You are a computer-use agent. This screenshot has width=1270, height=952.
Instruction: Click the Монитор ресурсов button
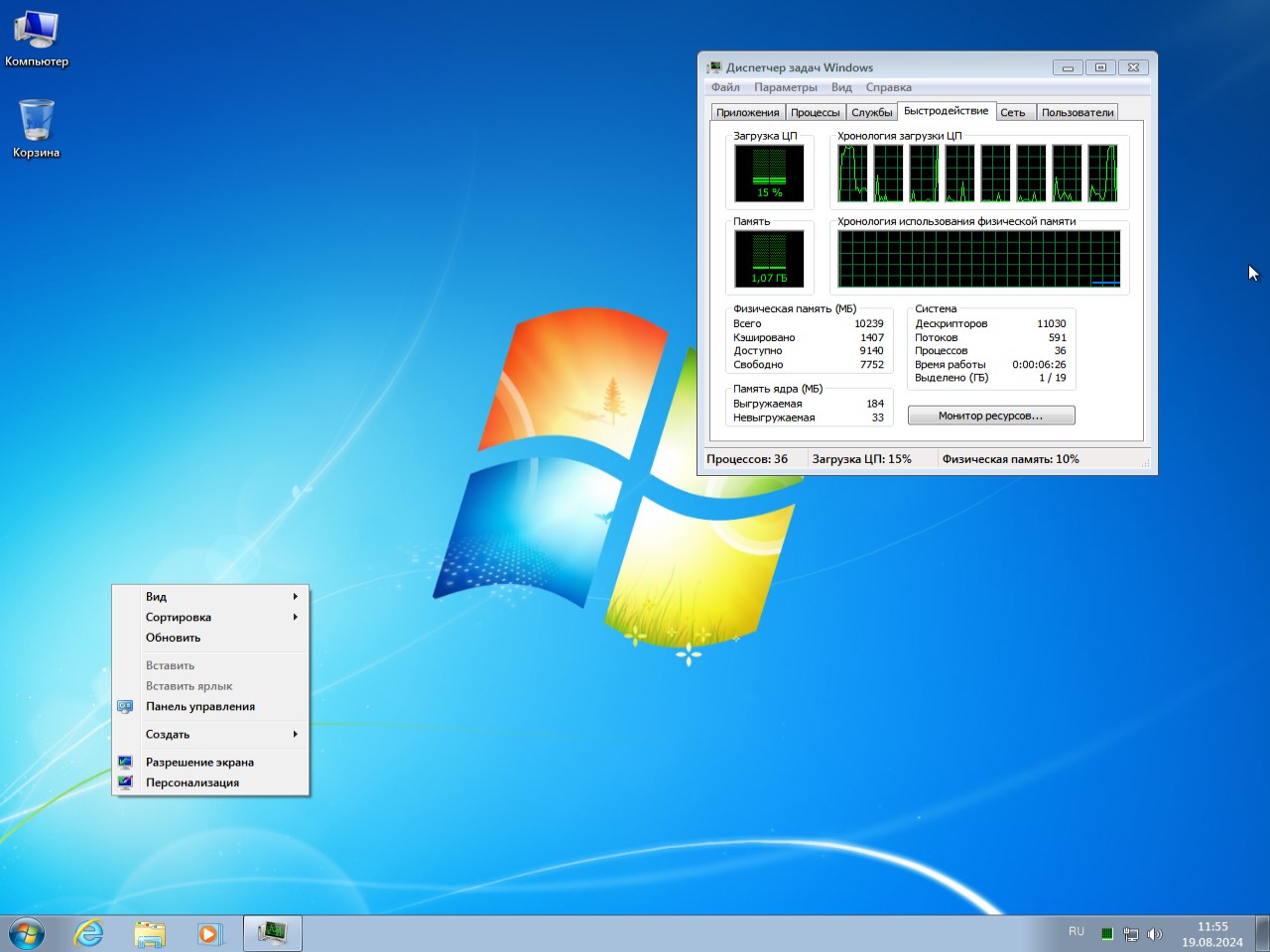tap(990, 416)
